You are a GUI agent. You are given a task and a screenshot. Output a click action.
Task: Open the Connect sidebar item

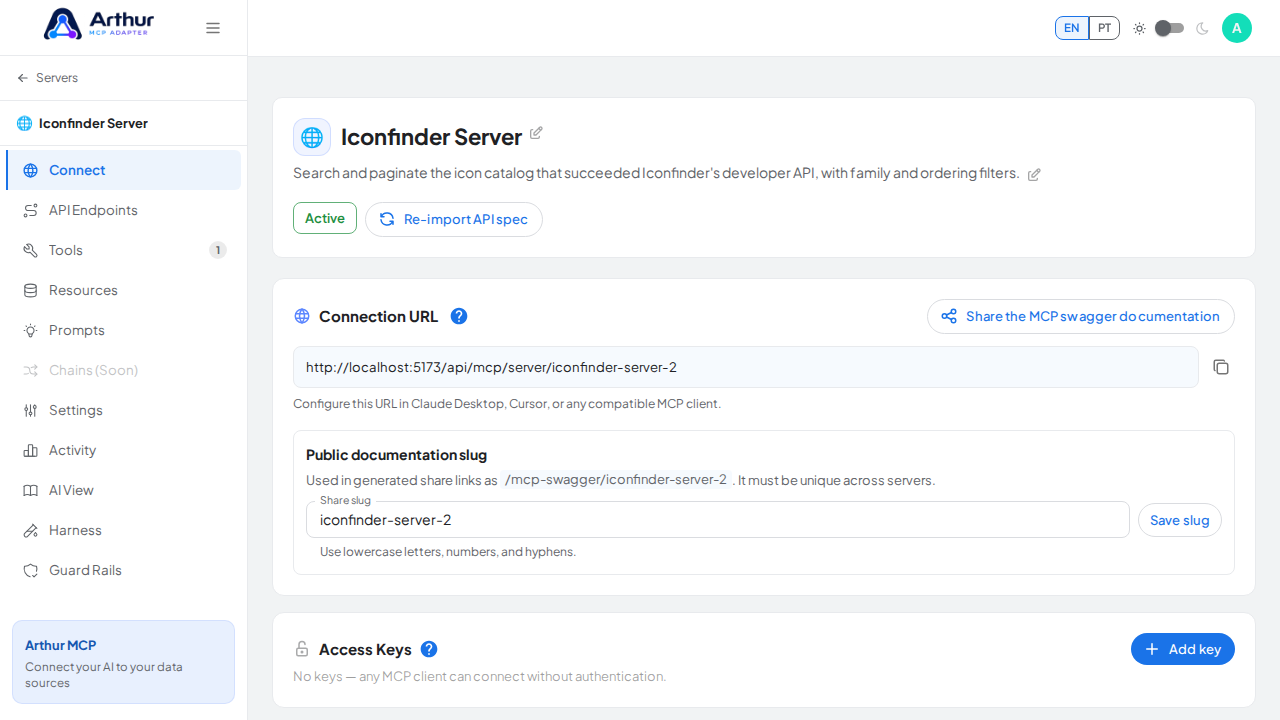click(123, 170)
